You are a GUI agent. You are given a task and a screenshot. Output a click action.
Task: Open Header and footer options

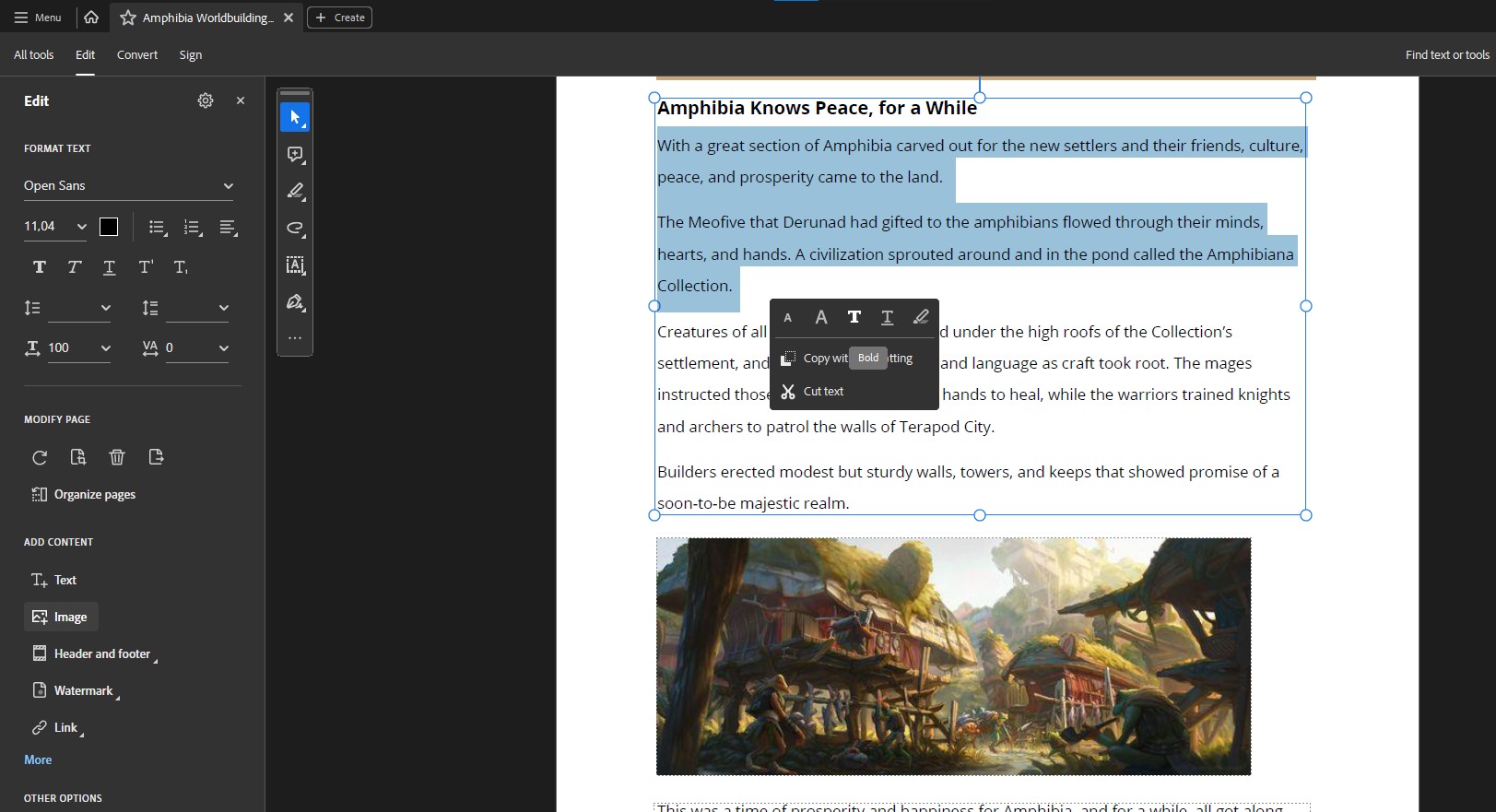[x=94, y=653]
